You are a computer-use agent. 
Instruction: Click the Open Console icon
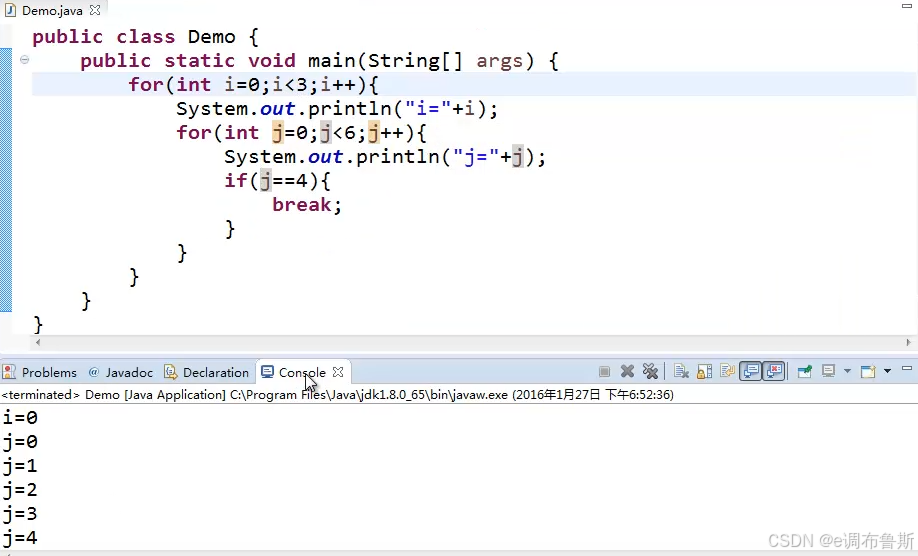(x=868, y=372)
